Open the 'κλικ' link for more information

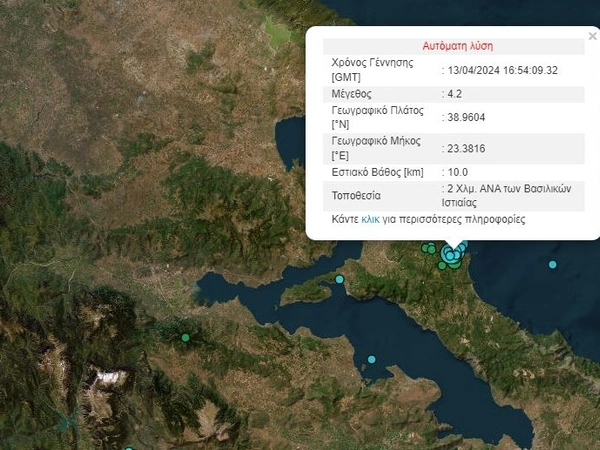370,219
